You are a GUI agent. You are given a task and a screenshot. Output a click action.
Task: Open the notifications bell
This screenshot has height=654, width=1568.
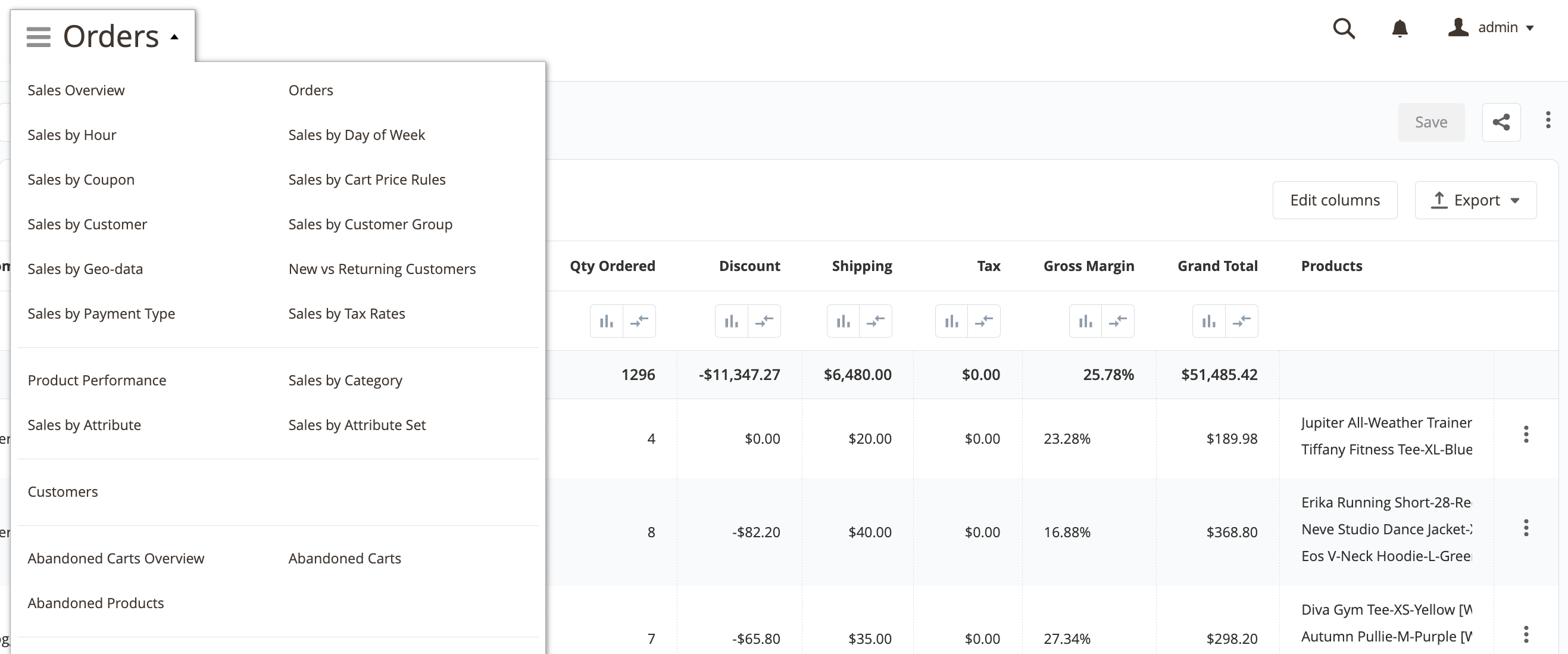pyautogui.click(x=1400, y=28)
